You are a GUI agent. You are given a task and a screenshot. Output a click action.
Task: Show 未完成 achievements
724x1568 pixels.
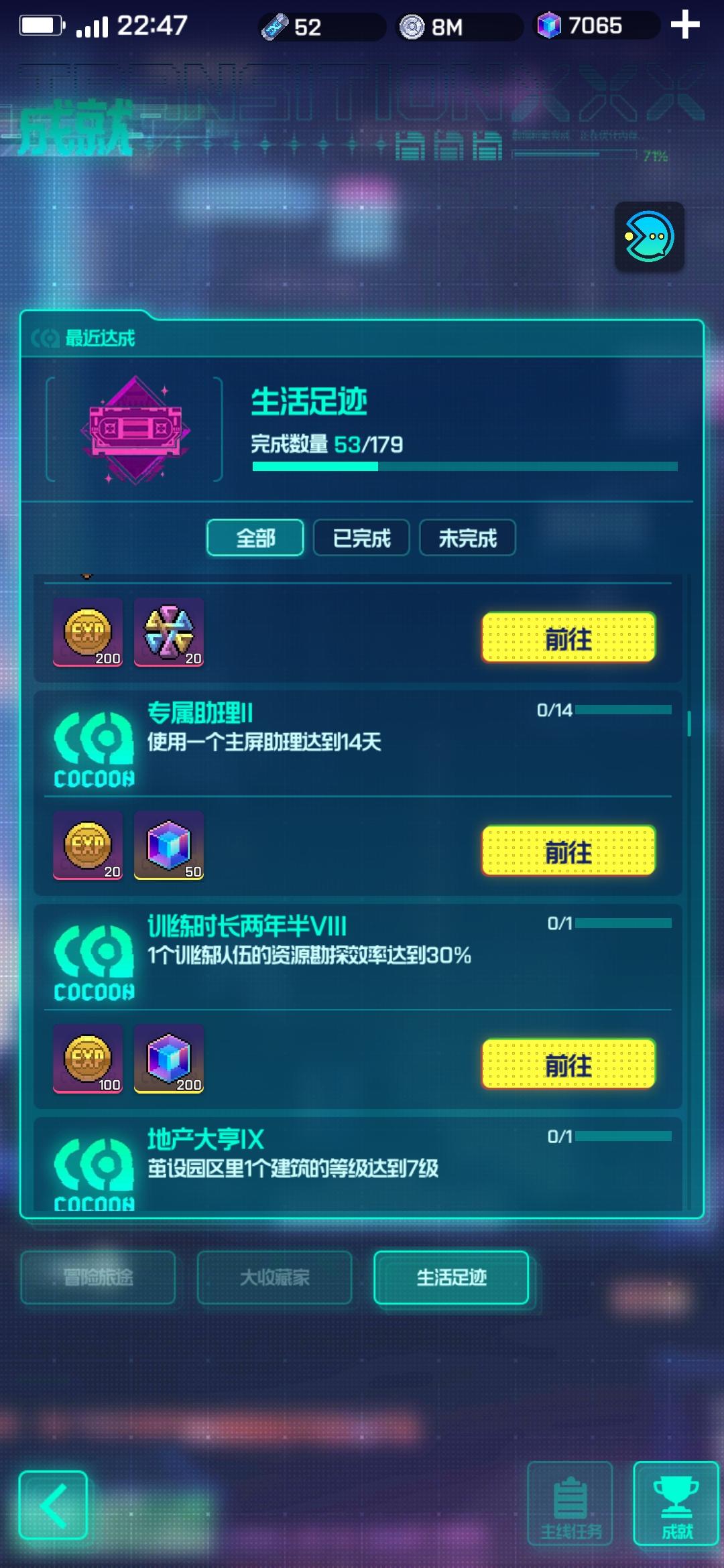point(468,538)
